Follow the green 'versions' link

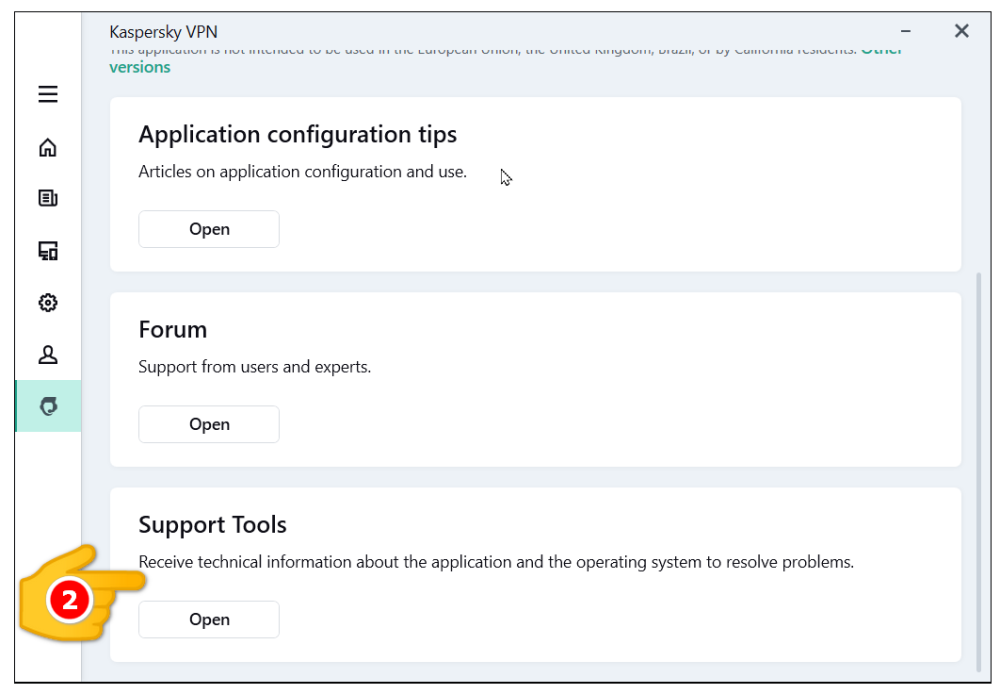point(140,67)
